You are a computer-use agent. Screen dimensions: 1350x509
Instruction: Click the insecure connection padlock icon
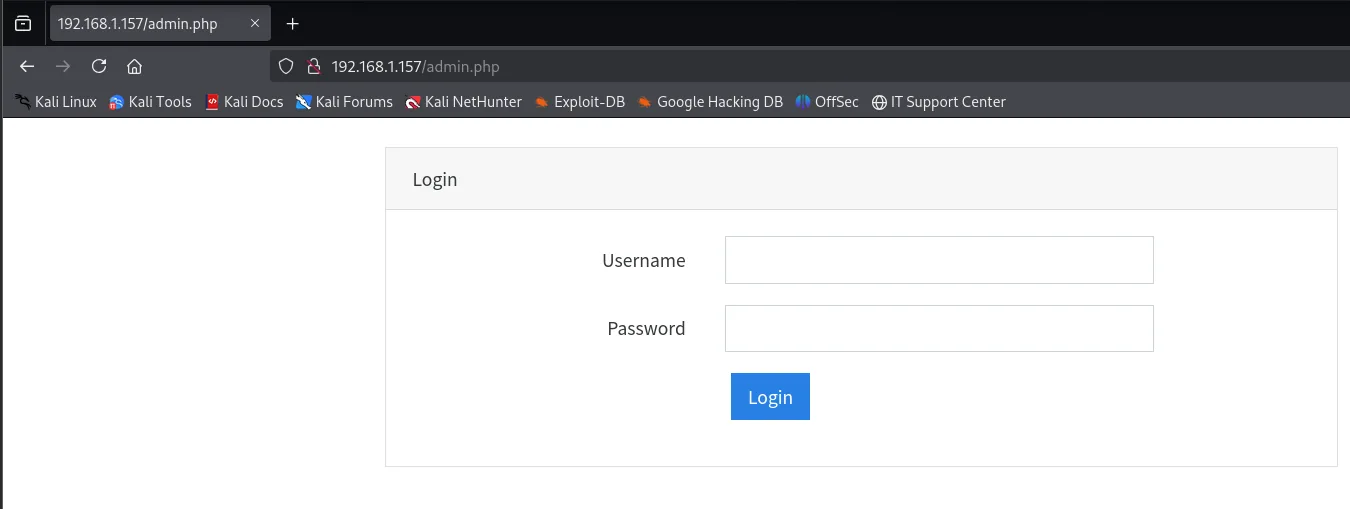[313, 67]
